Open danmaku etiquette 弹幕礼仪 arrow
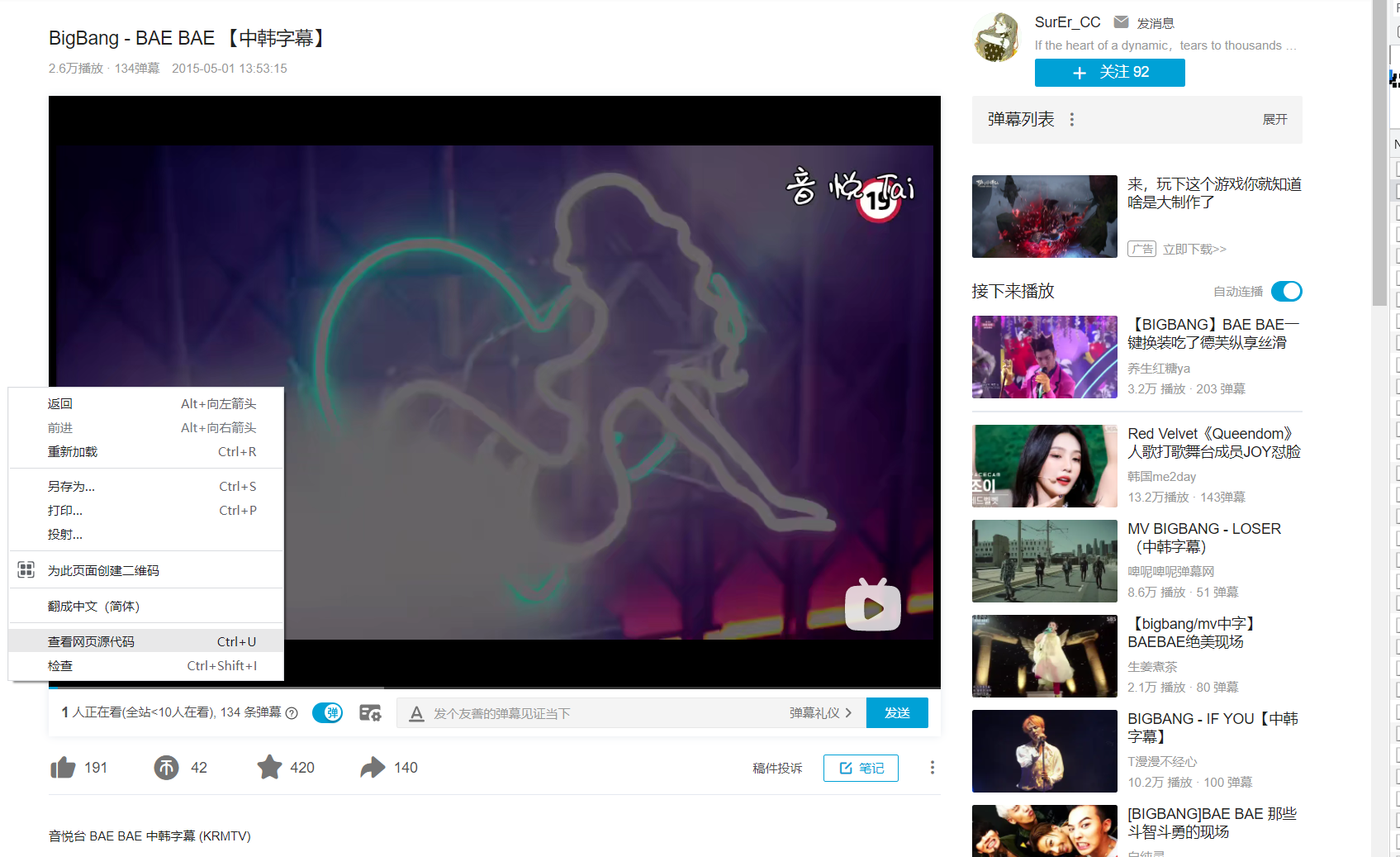Image resolution: width=1400 pixels, height=857 pixels. pyautogui.click(x=820, y=713)
